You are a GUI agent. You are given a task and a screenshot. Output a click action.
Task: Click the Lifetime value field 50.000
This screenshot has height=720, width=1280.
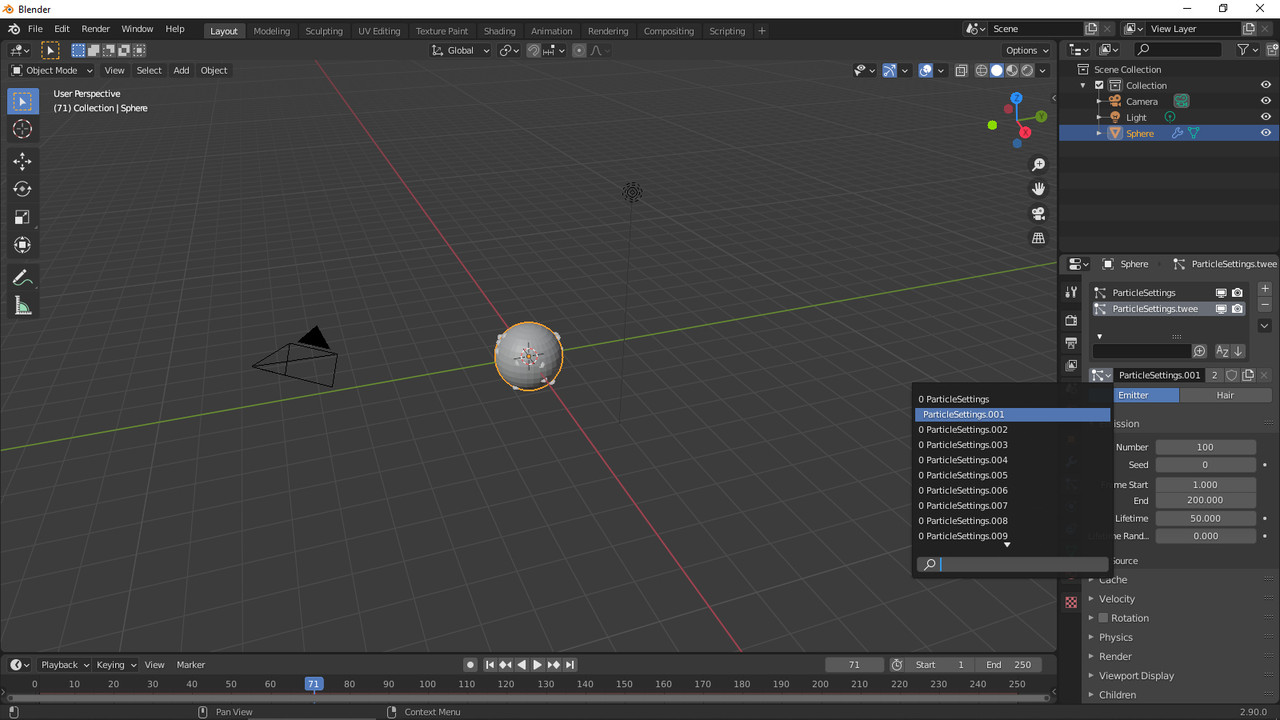1205,518
